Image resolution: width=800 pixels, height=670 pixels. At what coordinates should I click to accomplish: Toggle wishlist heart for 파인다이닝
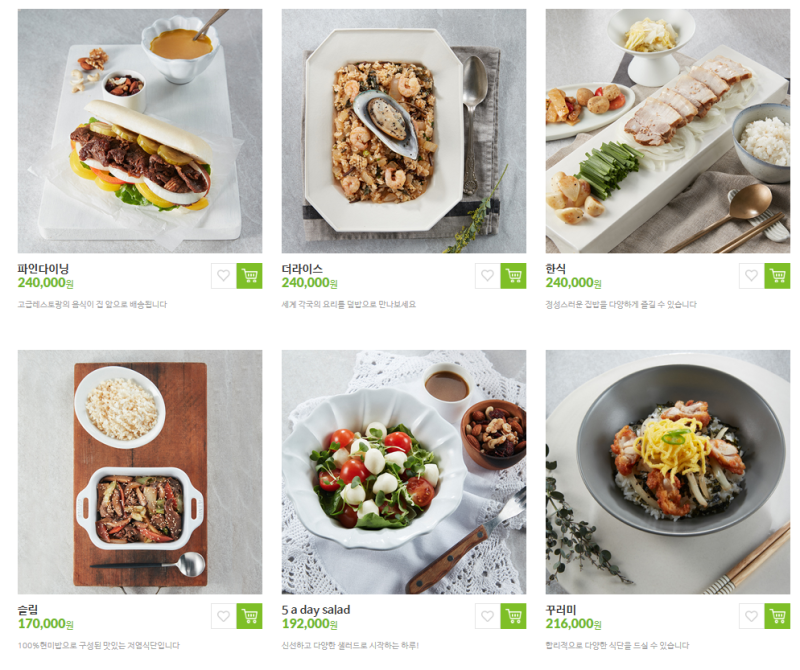pos(224,276)
